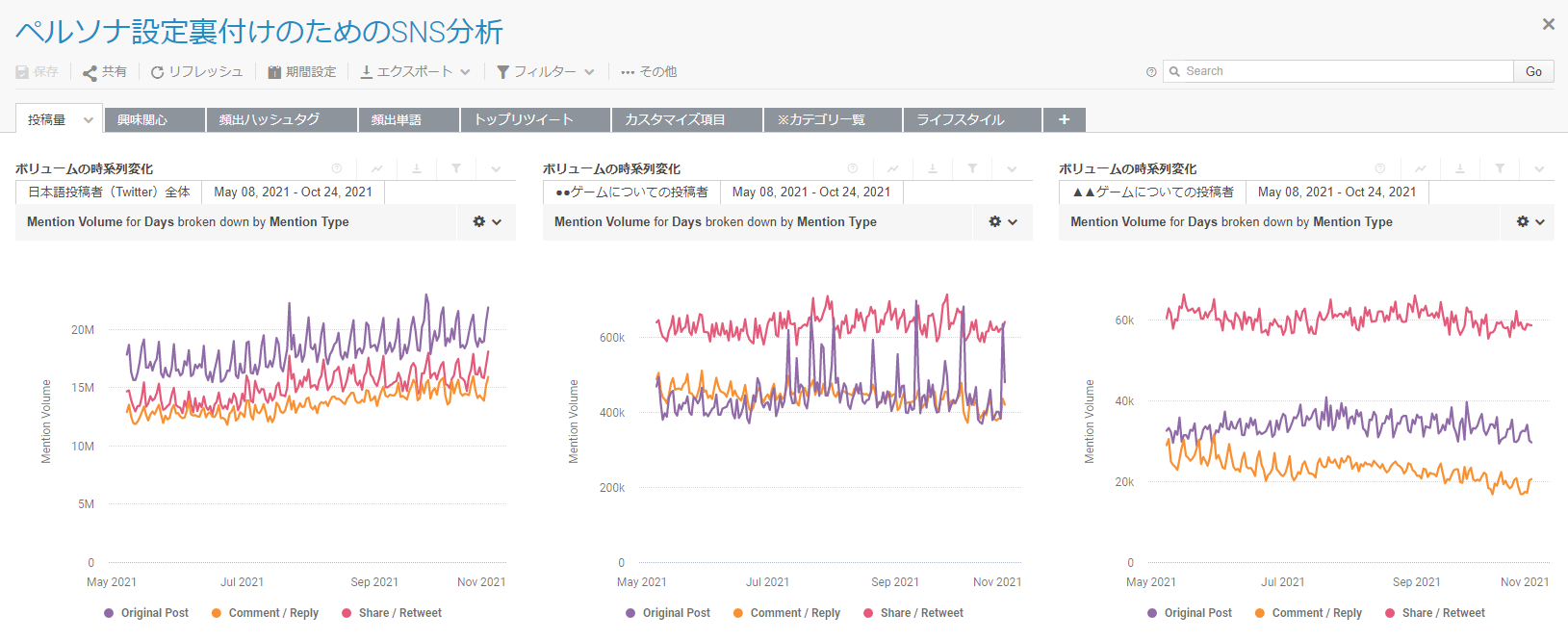This screenshot has height=641, width=1568.
Task: Open the ライフスタイル tab
Action: [971, 119]
